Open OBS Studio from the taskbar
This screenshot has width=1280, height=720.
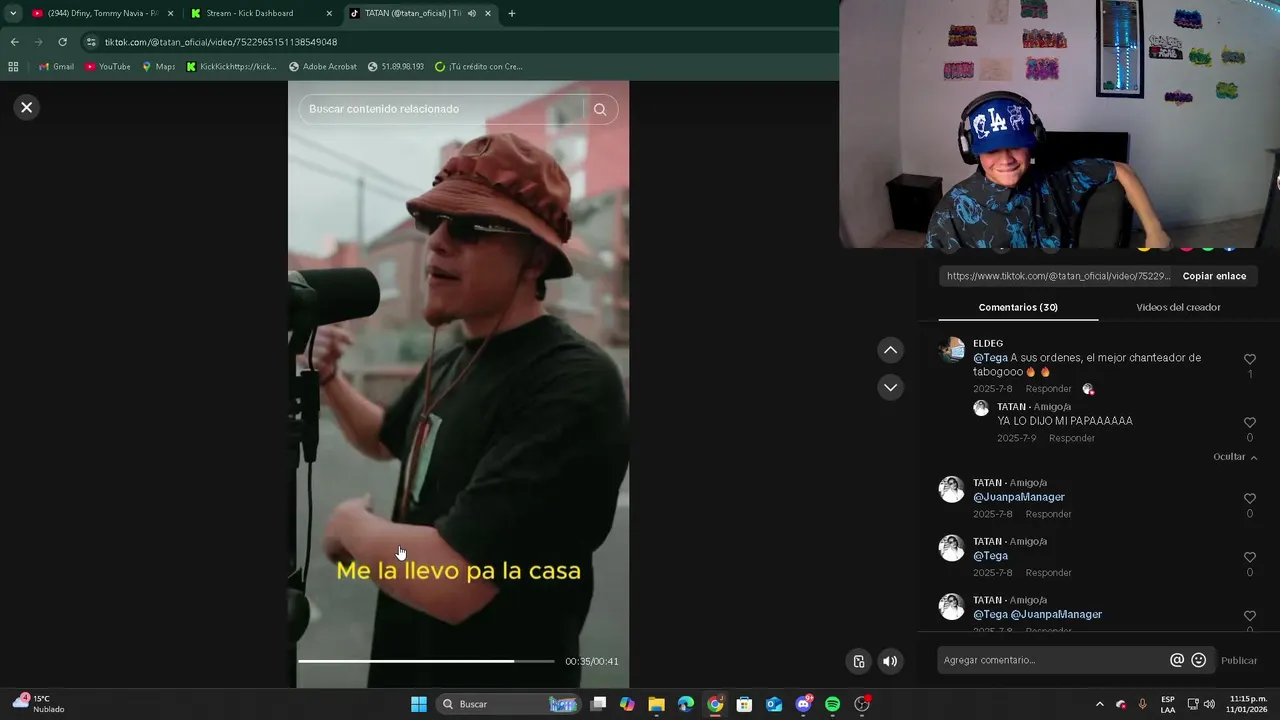(862, 704)
